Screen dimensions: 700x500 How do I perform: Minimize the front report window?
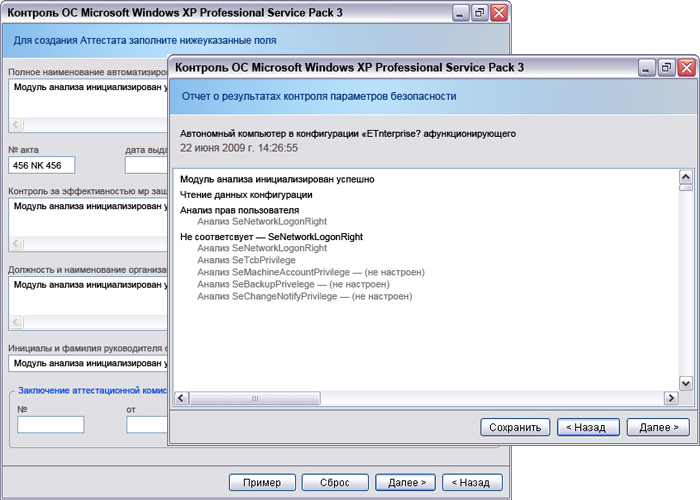coord(646,68)
